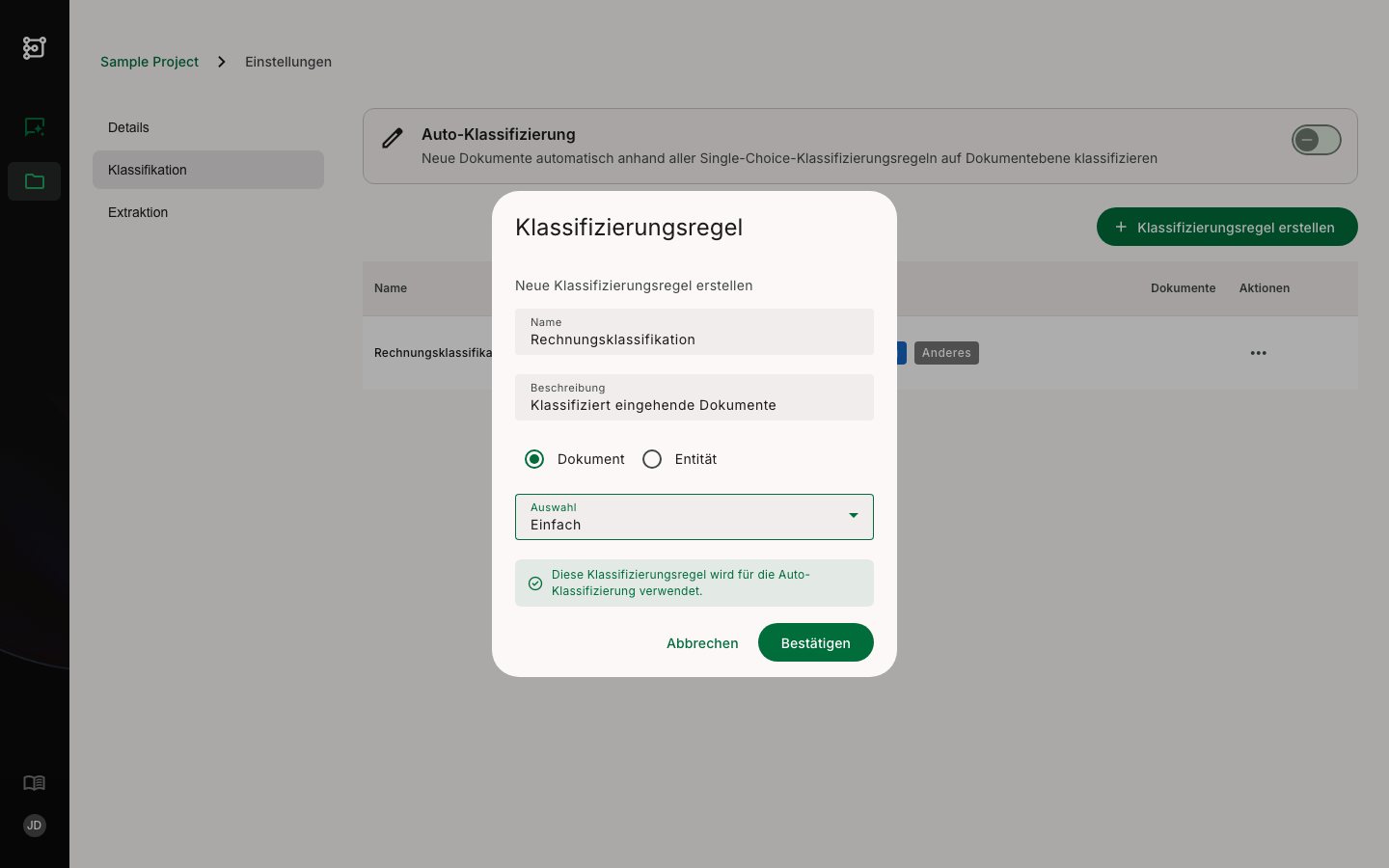Click the Auto-Klassifizierung notice text in dialog

[681, 583]
